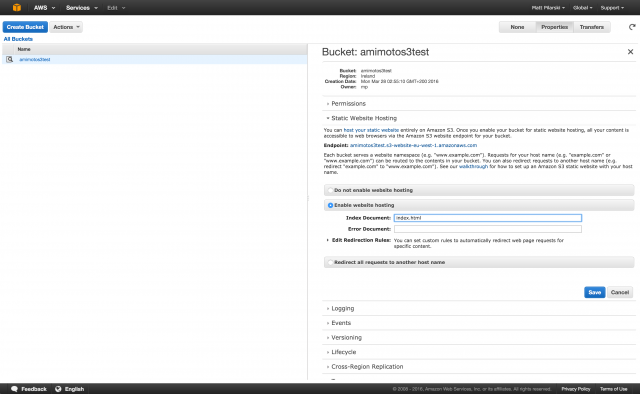Image resolution: width=640 pixels, height=394 pixels.
Task: Save the static website hosting settings
Action: click(594, 292)
